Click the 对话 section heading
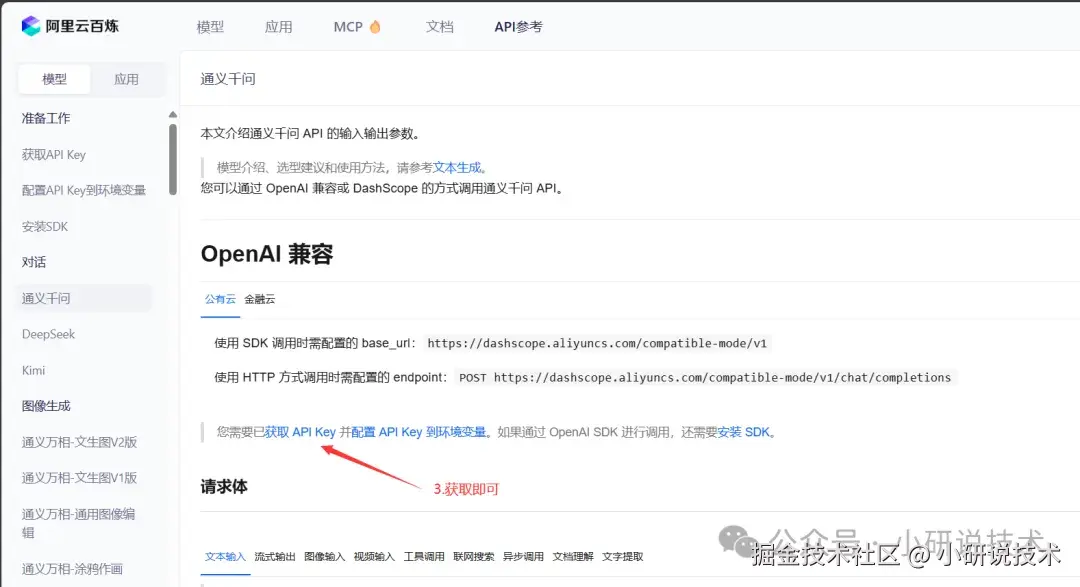Viewport: 1080px width, 587px height. click(x=34, y=262)
